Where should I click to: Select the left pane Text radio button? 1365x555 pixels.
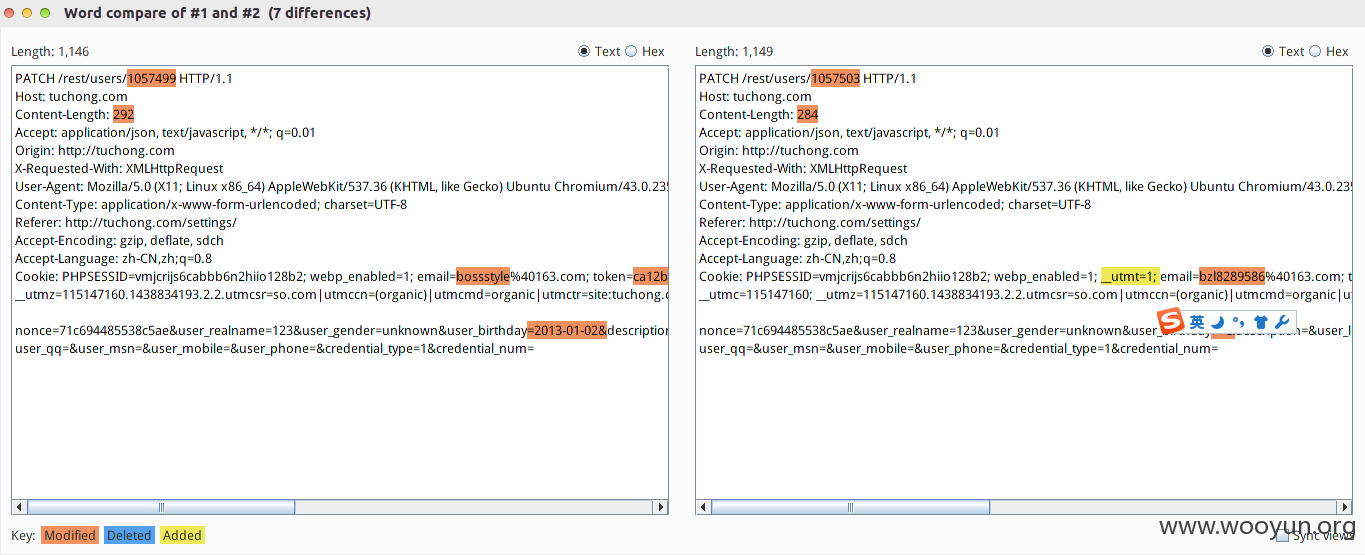click(584, 51)
